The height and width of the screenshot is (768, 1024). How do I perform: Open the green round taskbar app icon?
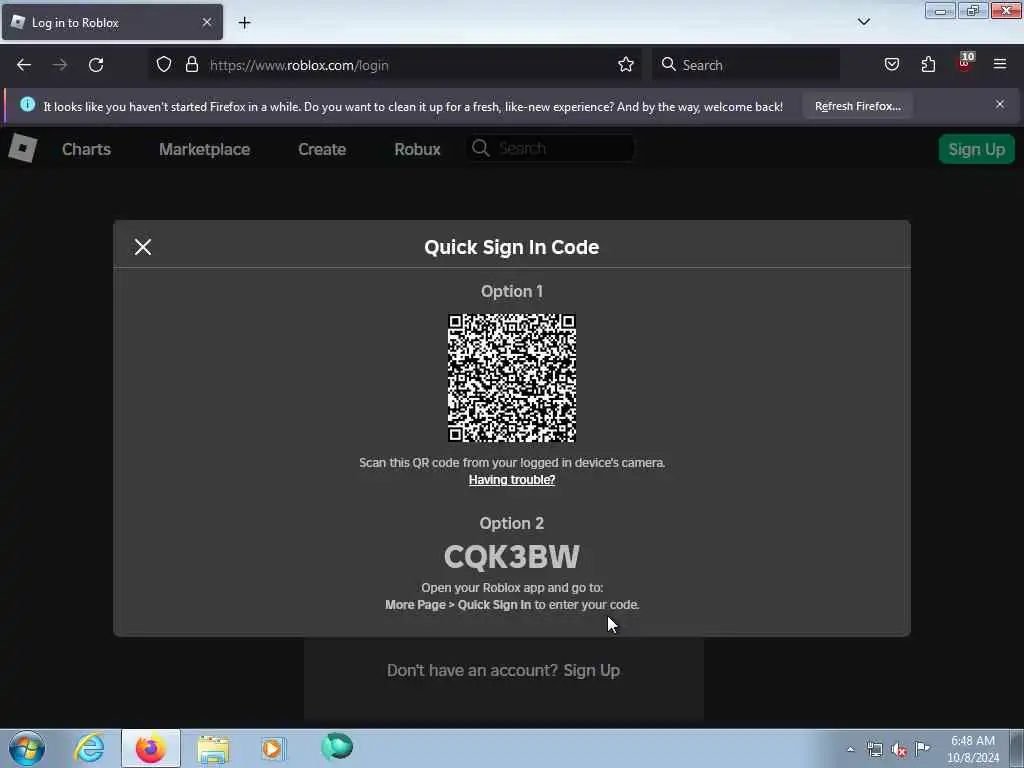coord(337,746)
